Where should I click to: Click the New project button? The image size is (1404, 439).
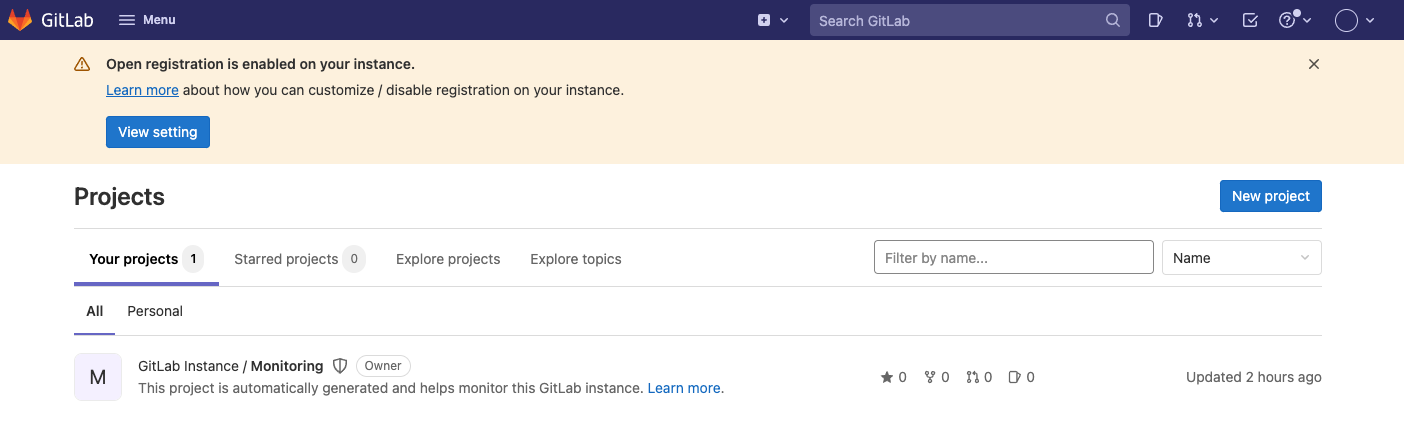[1270, 196]
